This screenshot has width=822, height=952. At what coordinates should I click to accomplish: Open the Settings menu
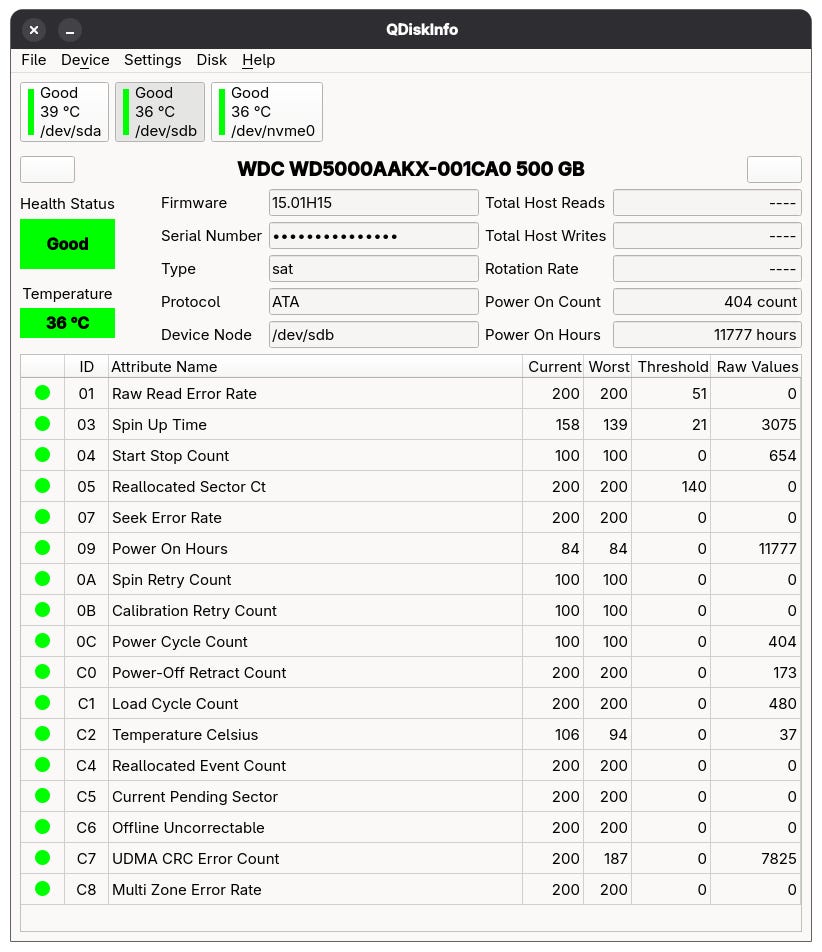(x=152, y=60)
